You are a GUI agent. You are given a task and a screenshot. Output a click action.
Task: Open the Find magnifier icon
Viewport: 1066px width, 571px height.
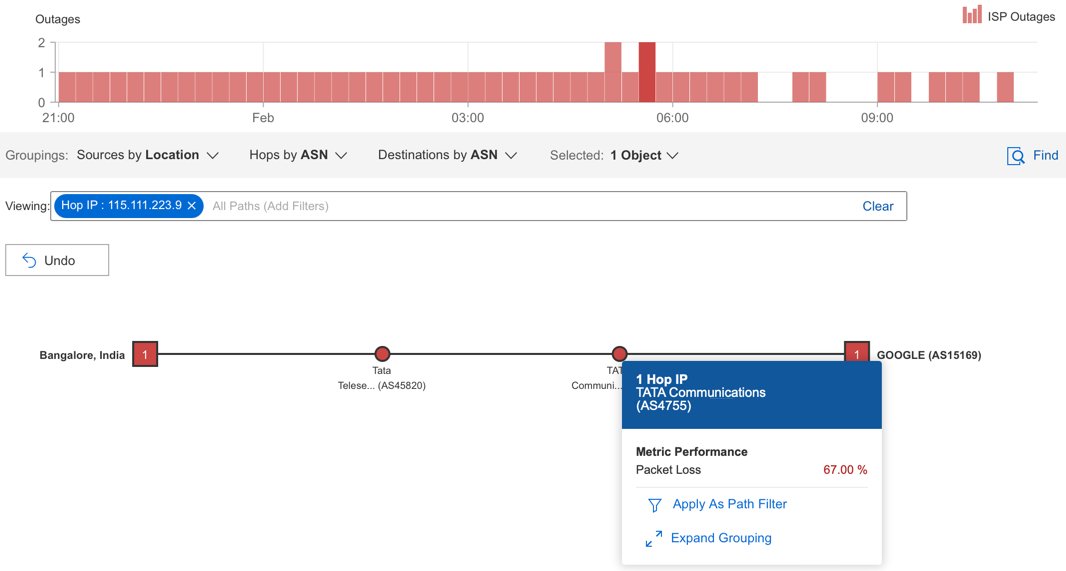pyautogui.click(x=1016, y=156)
